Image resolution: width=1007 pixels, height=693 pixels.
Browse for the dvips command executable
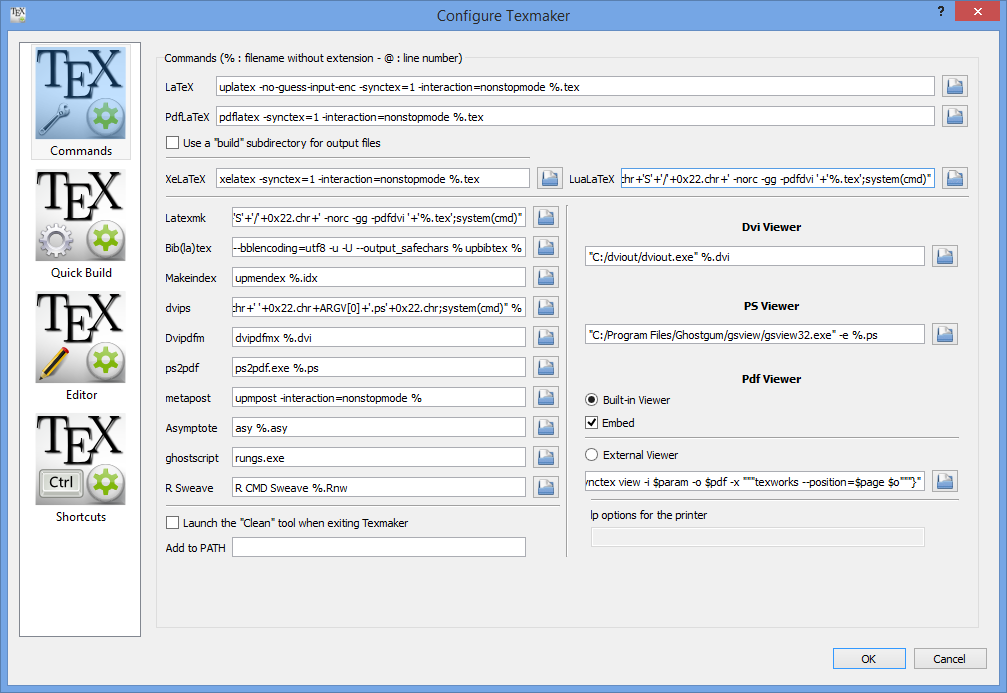546,308
